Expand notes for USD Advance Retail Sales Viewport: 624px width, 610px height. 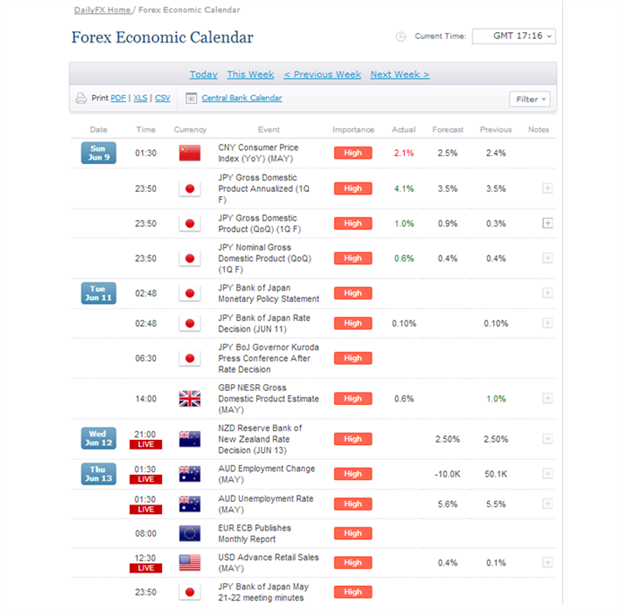click(548, 563)
